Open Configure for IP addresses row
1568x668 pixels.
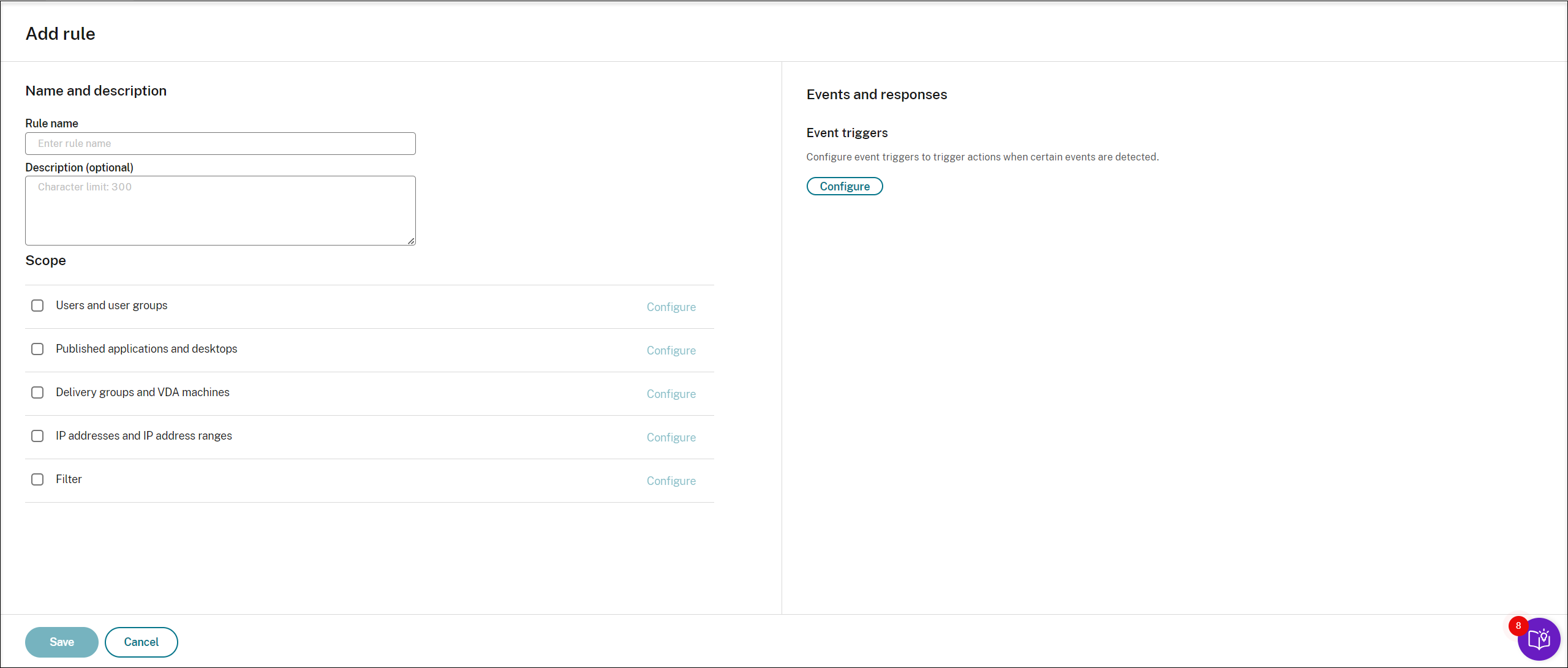point(671,438)
